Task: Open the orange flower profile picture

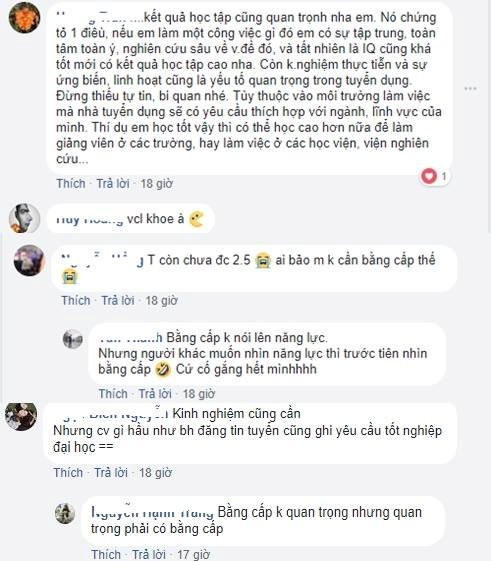Action: point(24,17)
